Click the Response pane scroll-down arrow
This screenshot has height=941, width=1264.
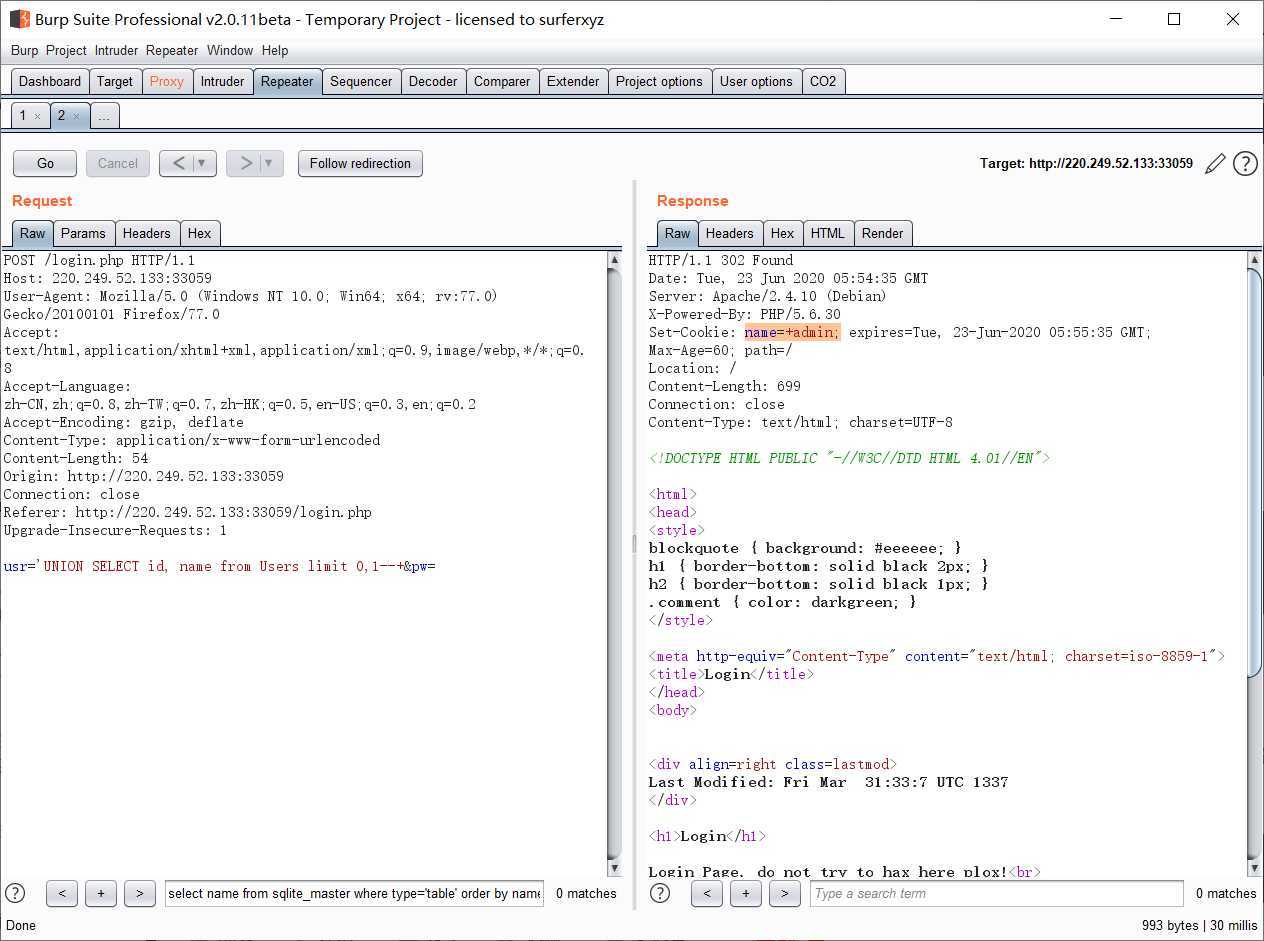(x=1255, y=868)
